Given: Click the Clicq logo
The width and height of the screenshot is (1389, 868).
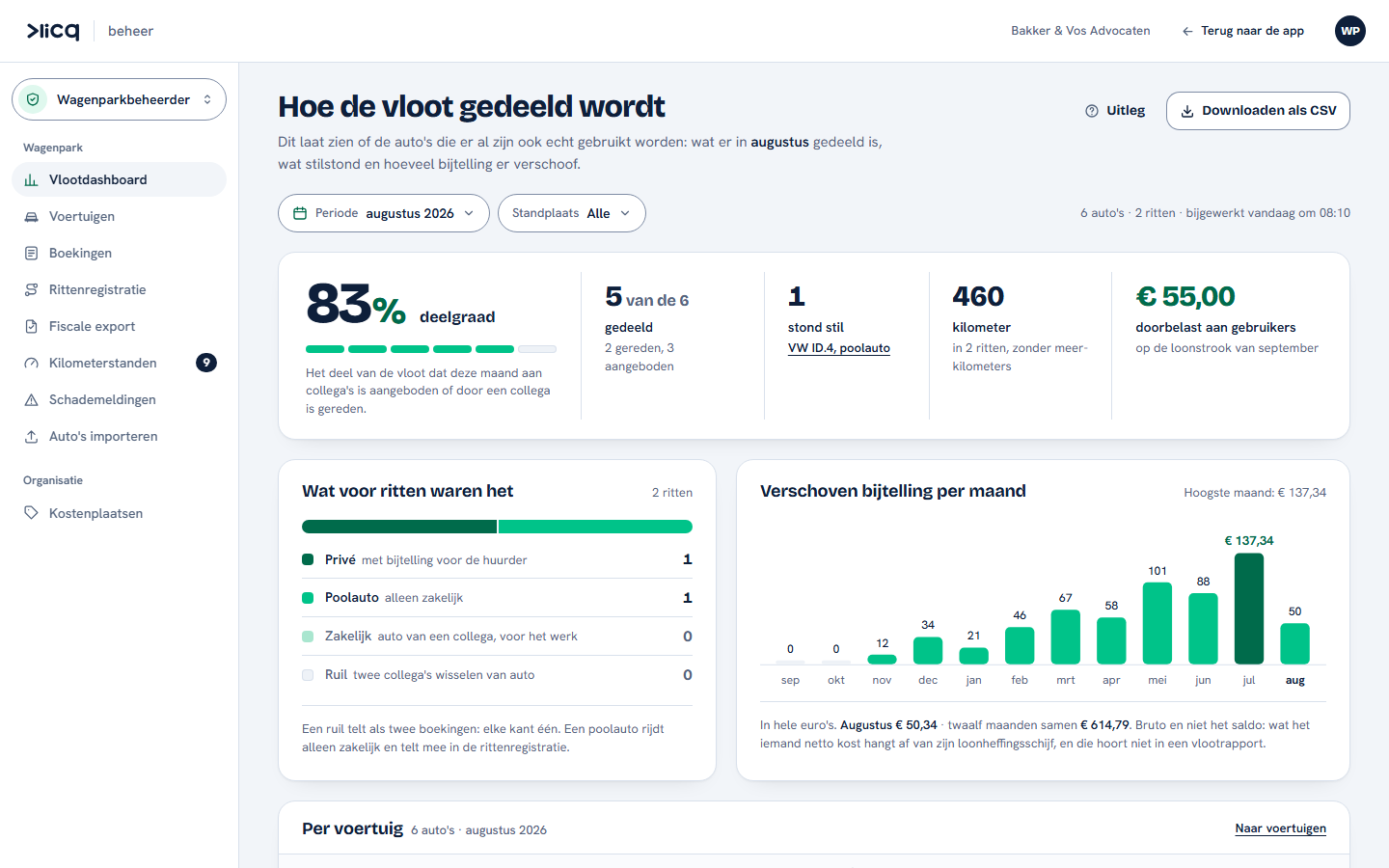Looking at the screenshot, I should (x=53, y=31).
